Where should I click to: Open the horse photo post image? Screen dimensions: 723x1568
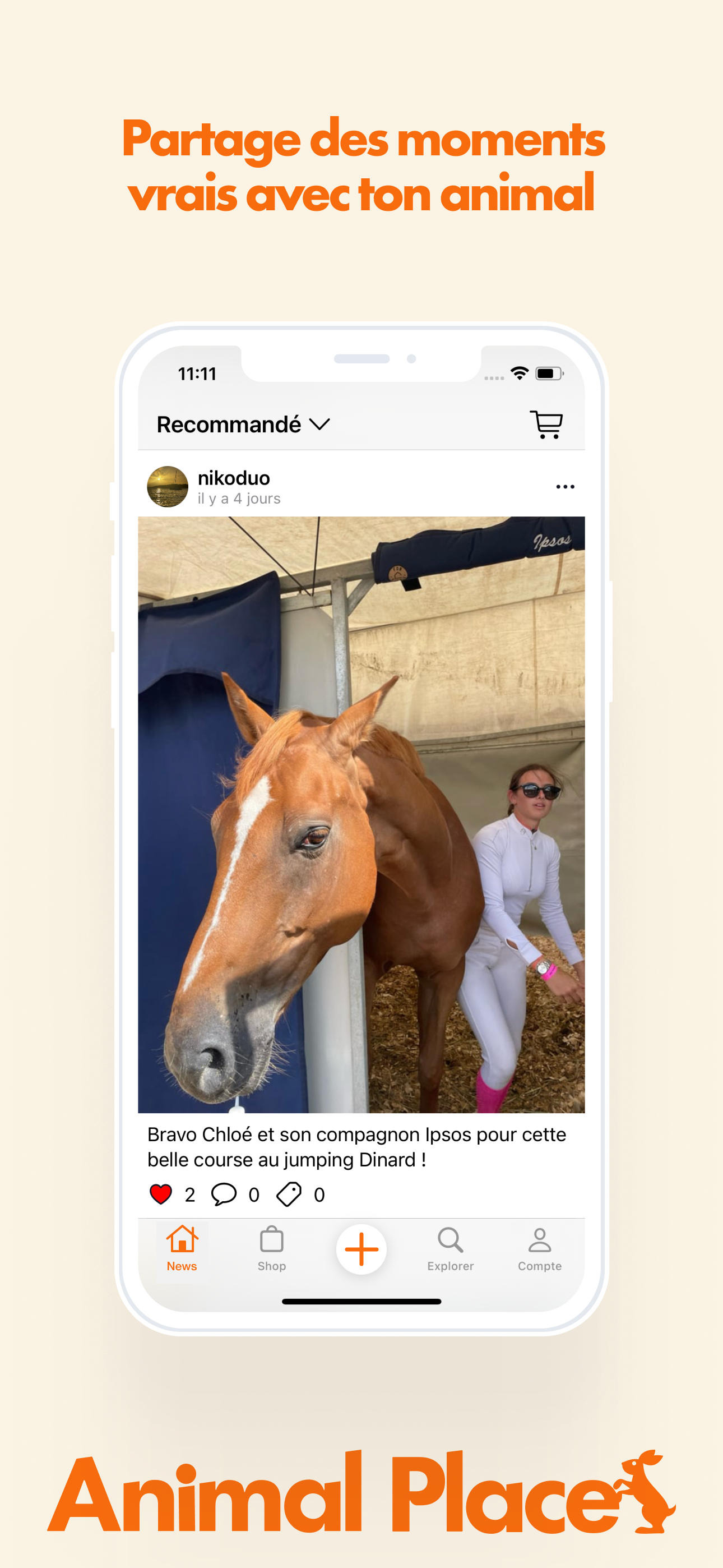pyautogui.click(x=361, y=814)
